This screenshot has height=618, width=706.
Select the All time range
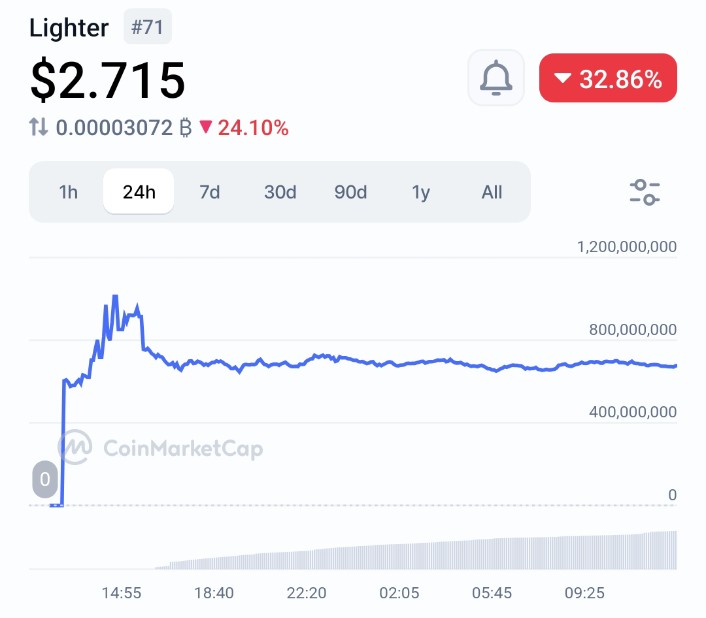[x=492, y=192]
